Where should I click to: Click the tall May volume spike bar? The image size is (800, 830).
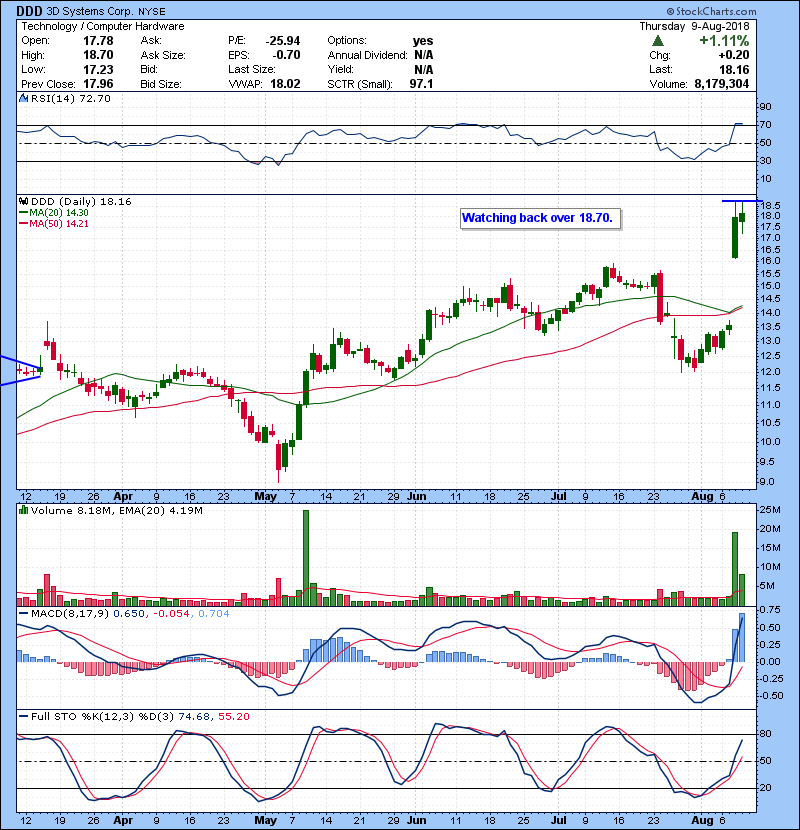click(305, 558)
